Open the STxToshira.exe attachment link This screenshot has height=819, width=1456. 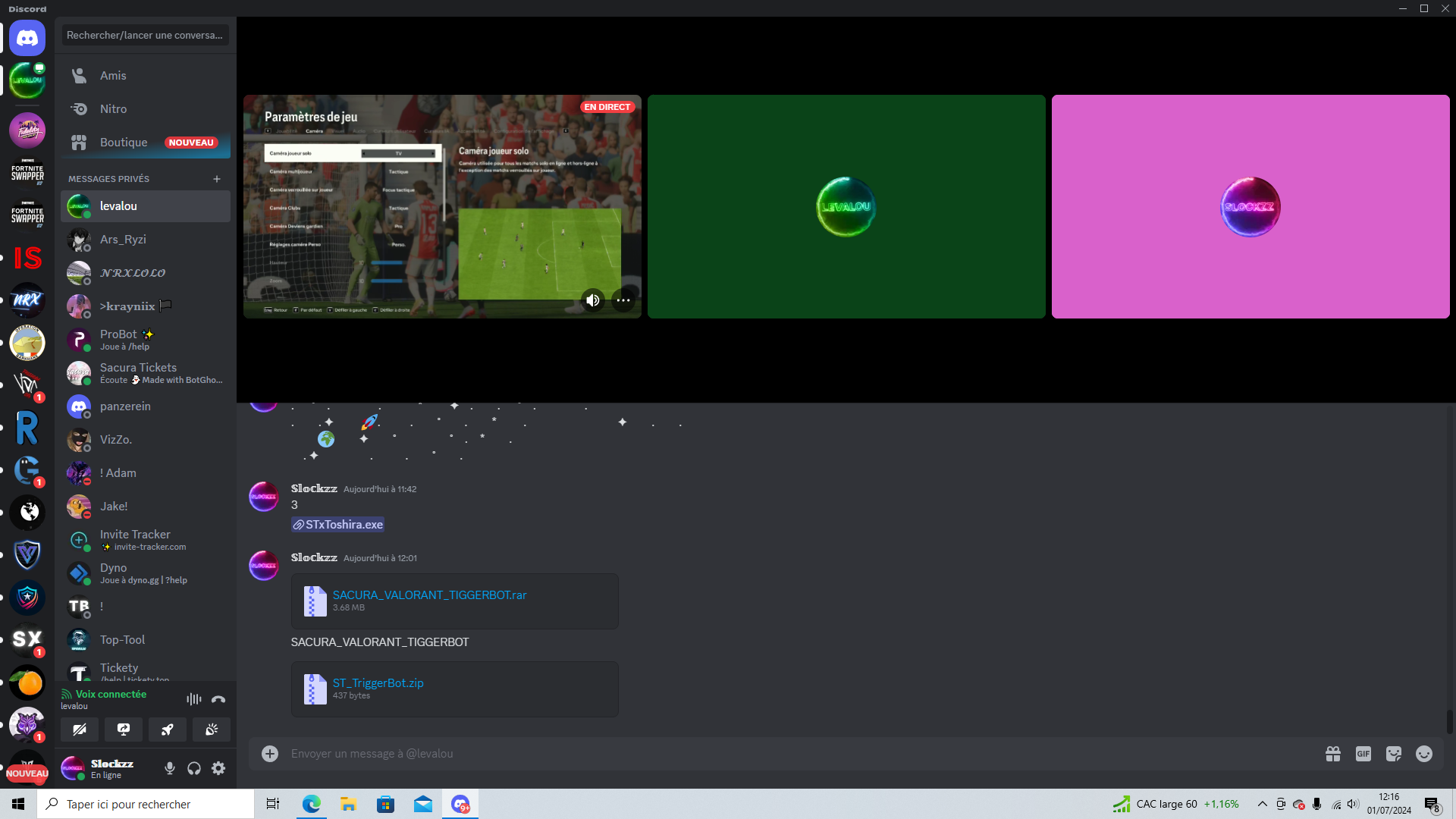pyautogui.click(x=337, y=525)
